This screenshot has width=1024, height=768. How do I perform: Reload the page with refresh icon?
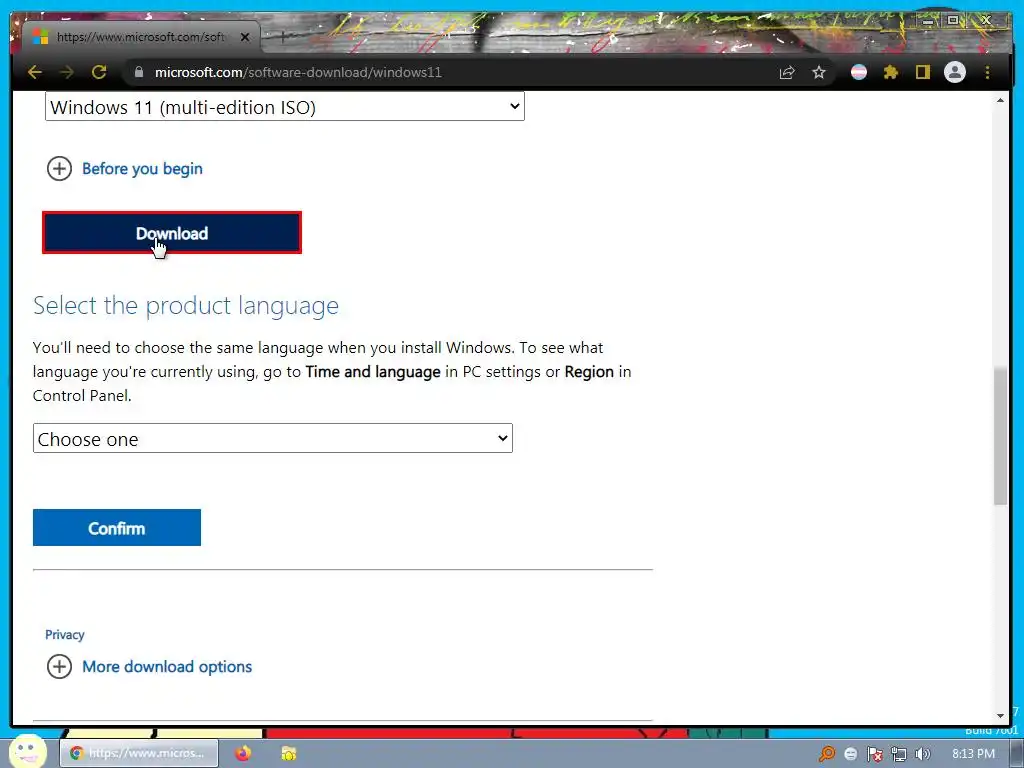(99, 72)
